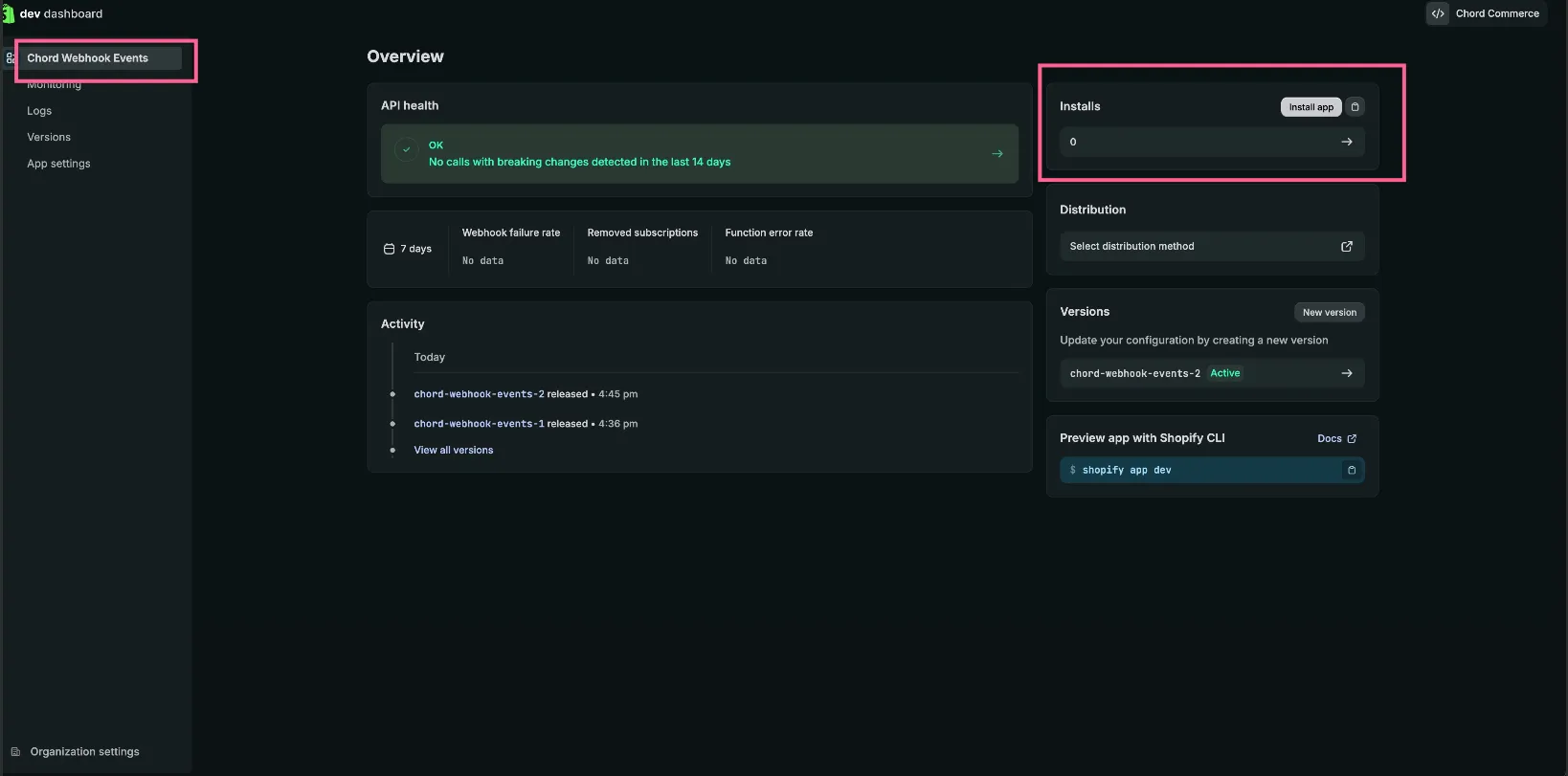Viewport: 1568px width, 776px height.
Task: Click the Active status badge
Action: coord(1225,373)
